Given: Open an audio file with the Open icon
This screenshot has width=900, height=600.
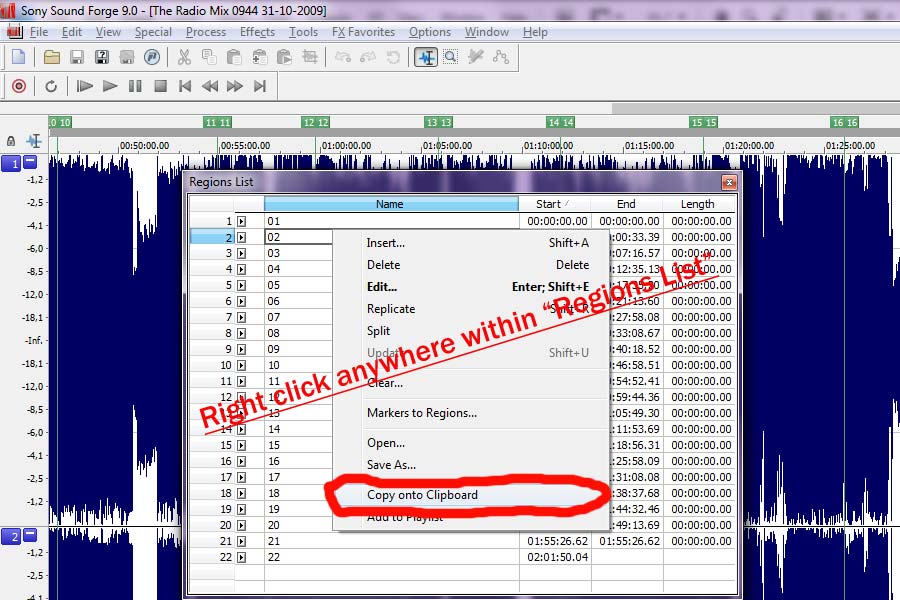Looking at the screenshot, I should tap(50, 57).
